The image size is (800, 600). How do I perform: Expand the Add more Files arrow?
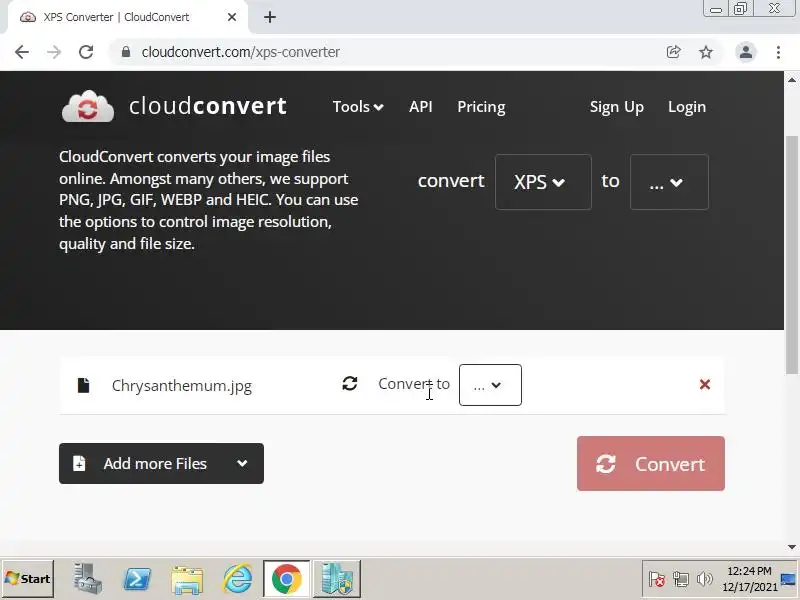(x=242, y=463)
